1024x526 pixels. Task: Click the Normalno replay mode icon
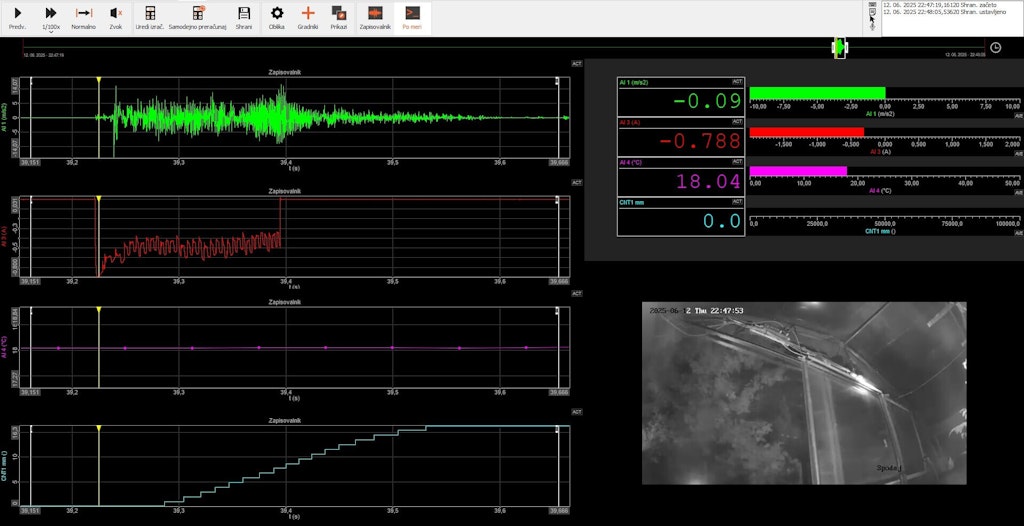84,18
